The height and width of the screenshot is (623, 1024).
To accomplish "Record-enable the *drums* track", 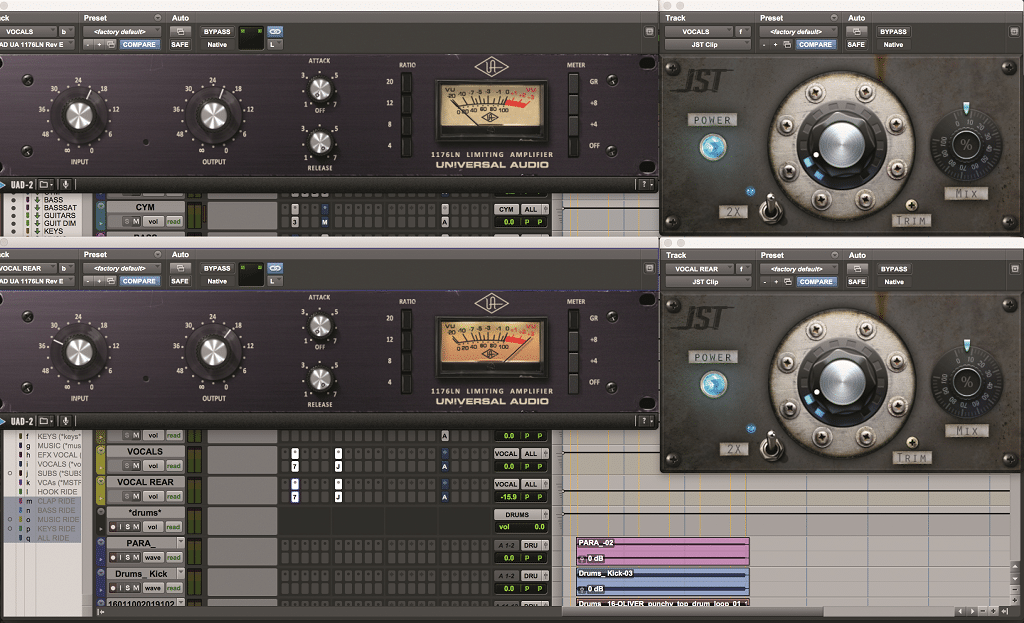I will click(112, 527).
